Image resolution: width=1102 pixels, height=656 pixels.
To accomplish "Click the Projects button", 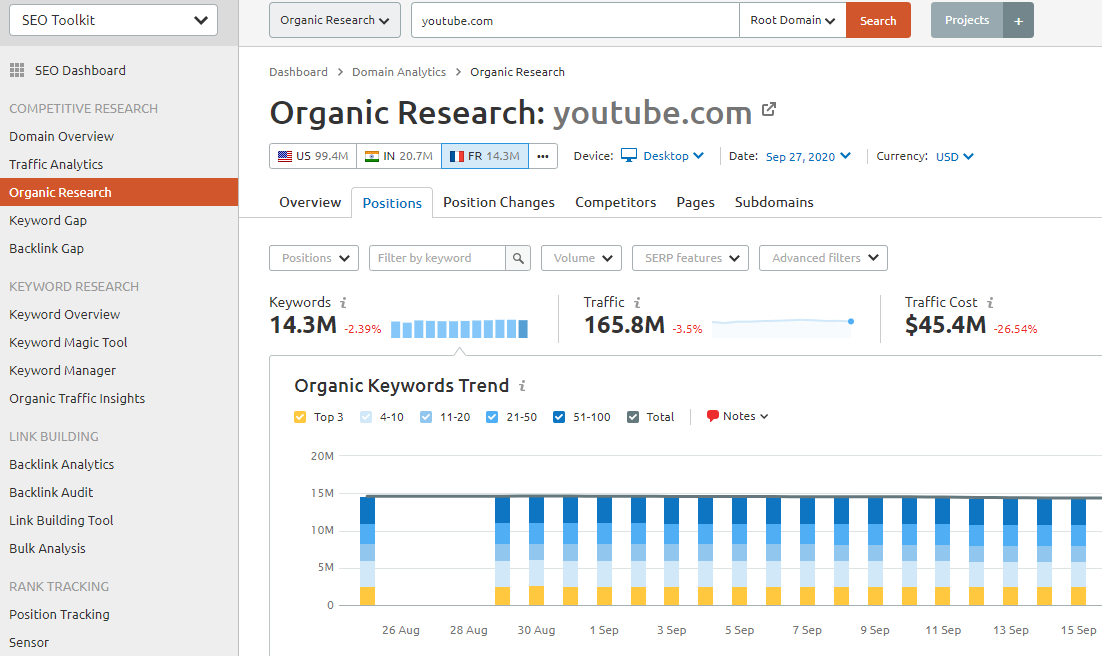I will [967, 20].
